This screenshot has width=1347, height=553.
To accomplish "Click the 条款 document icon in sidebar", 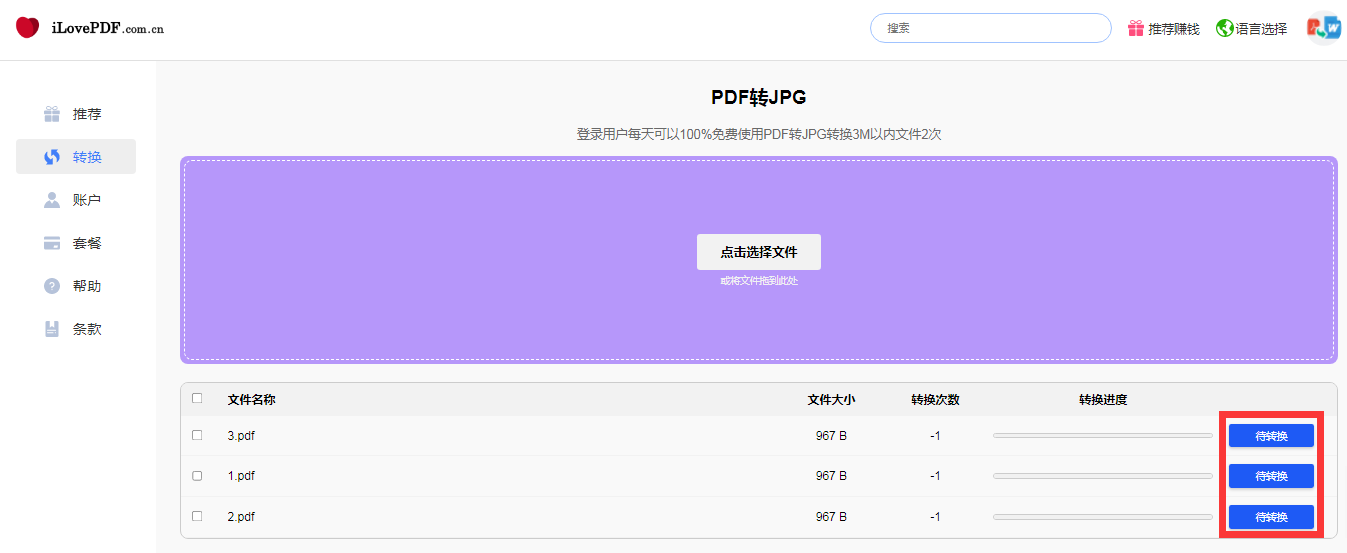I will tap(52, 329).
